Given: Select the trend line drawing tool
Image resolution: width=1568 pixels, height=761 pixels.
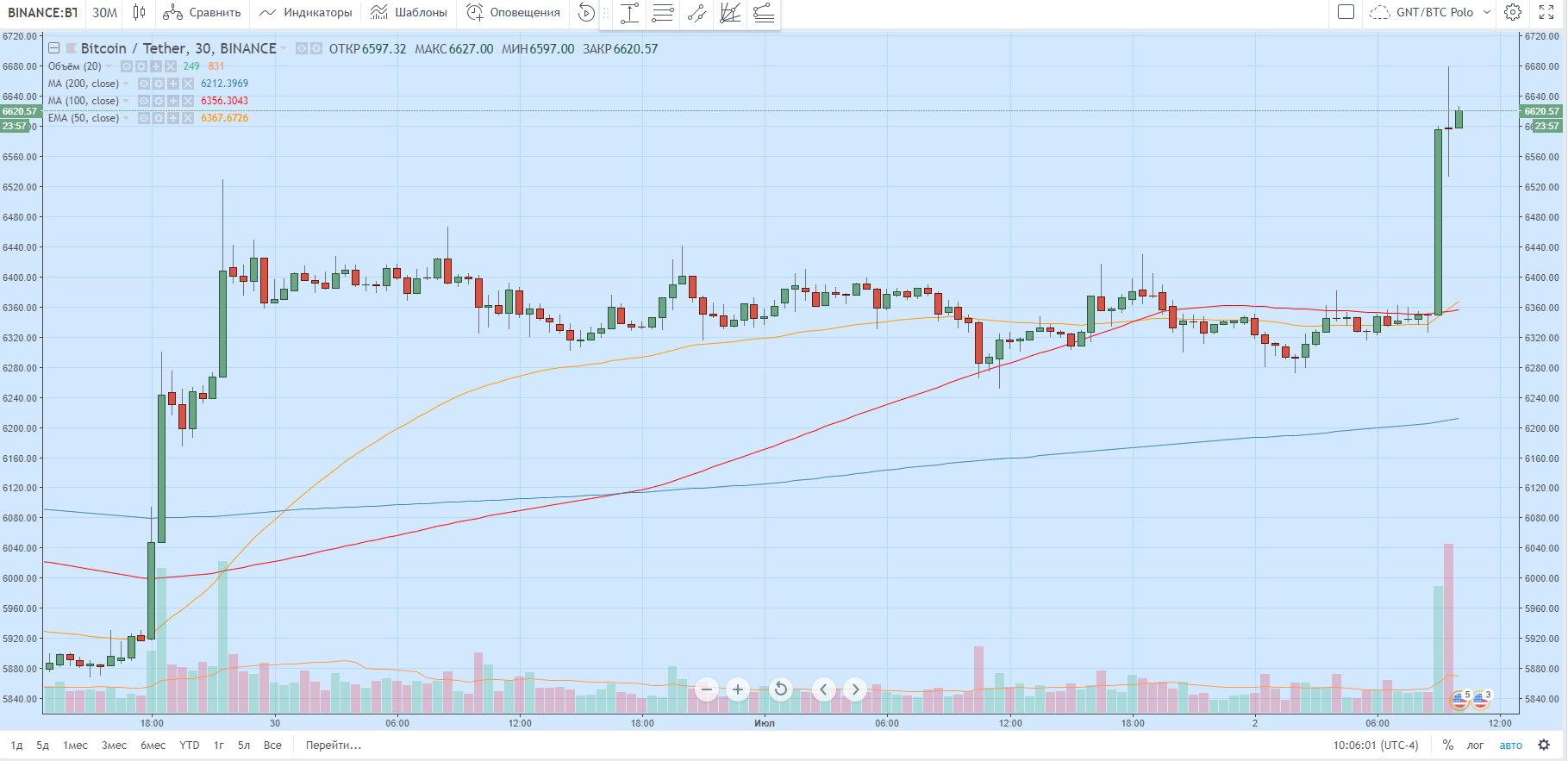Looking at the screenshot, I should point(697,12).
